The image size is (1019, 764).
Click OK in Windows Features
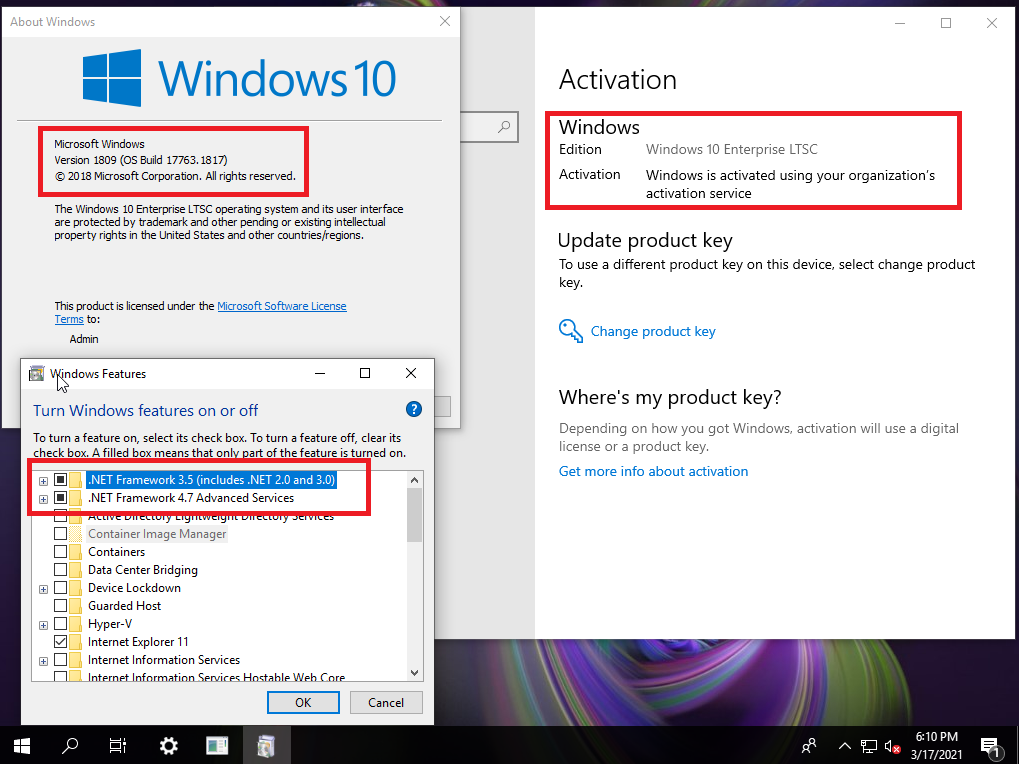(x=303, y=702)
